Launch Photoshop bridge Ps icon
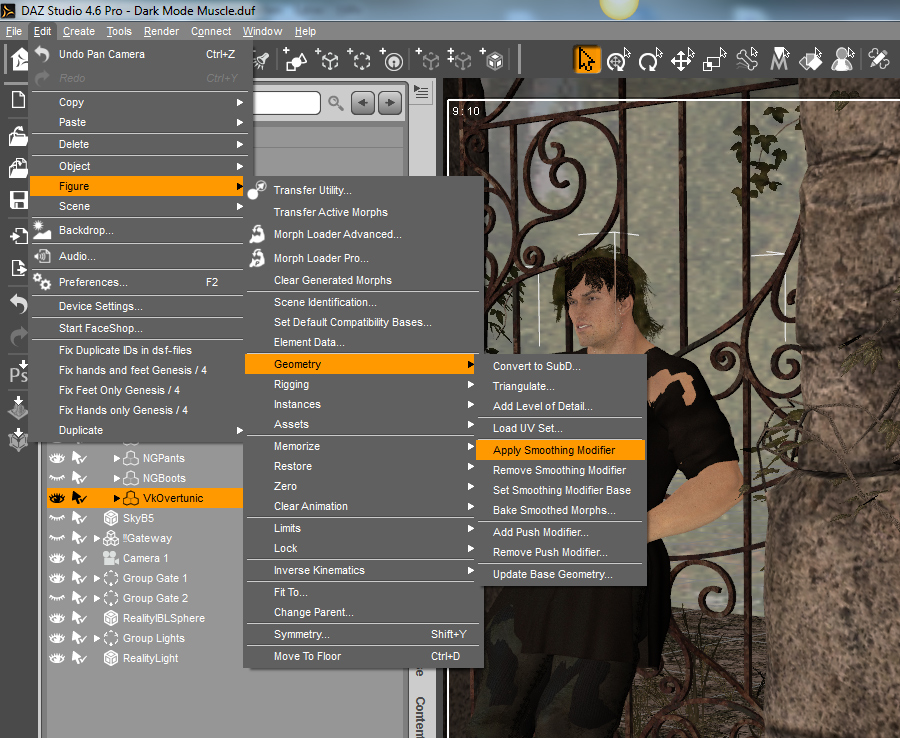This screenshot has width=900, height=738. tap(18, 372)
